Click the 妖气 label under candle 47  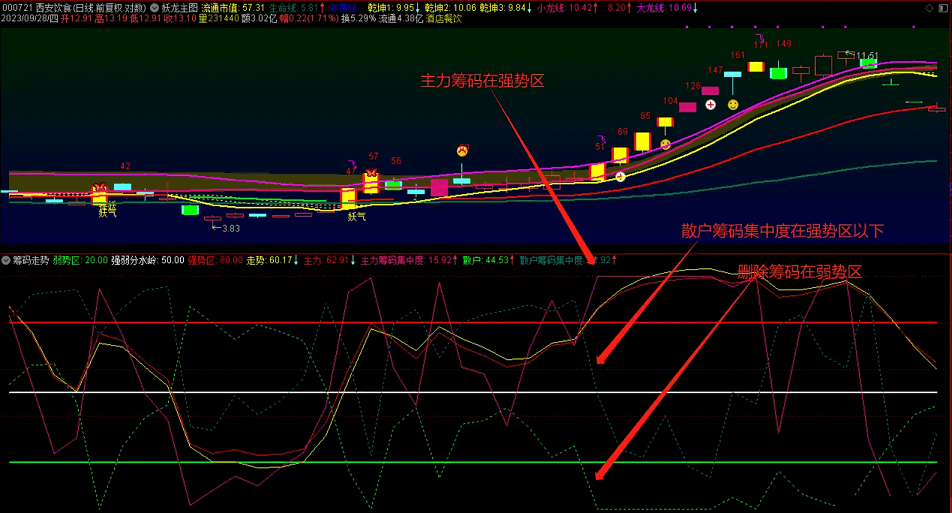[x=356, y=216]
